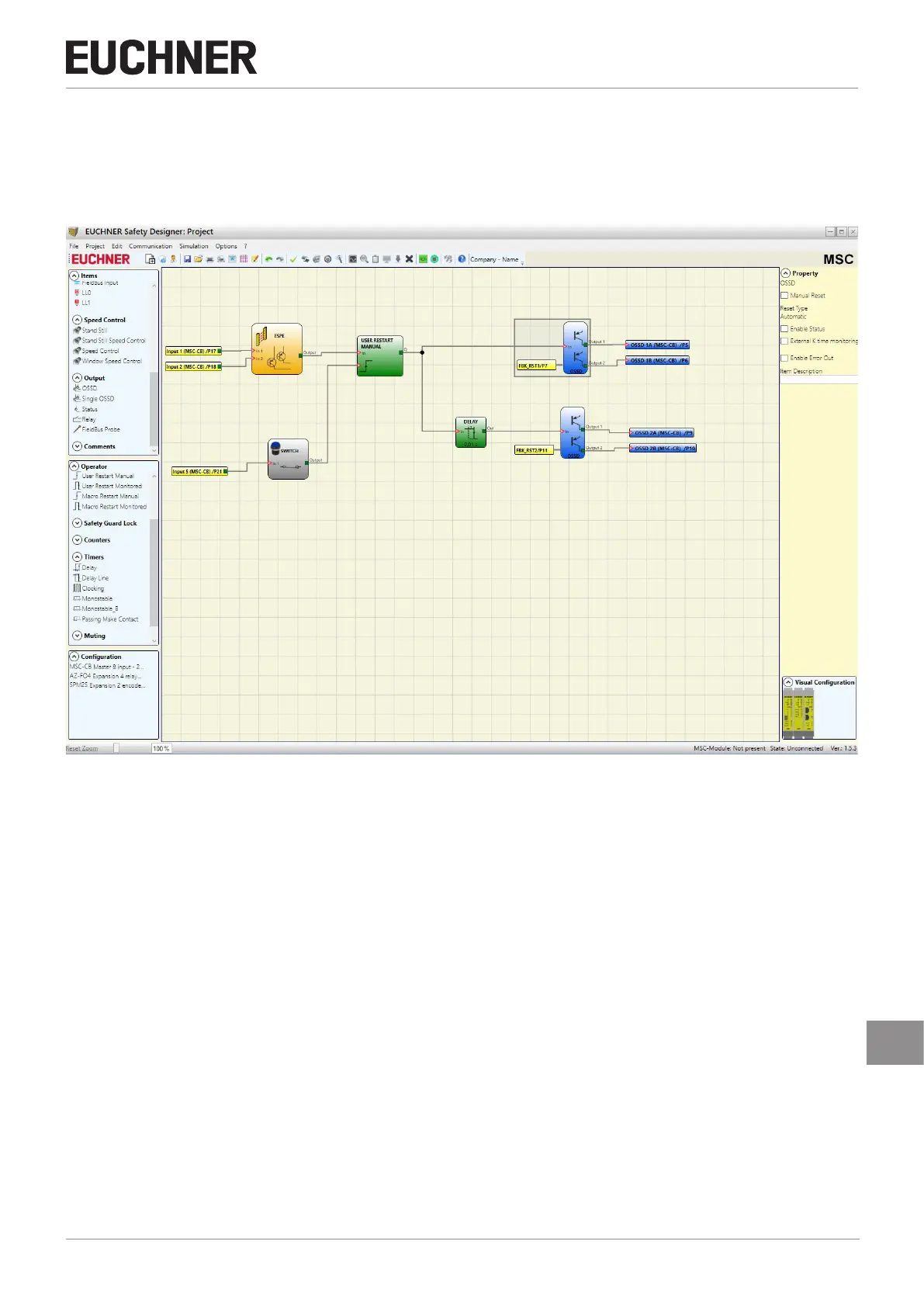The width and height of the screenshot is (924, 1307).
Task: Select SPM2S Expansion configuration entry
Action: 107,685
